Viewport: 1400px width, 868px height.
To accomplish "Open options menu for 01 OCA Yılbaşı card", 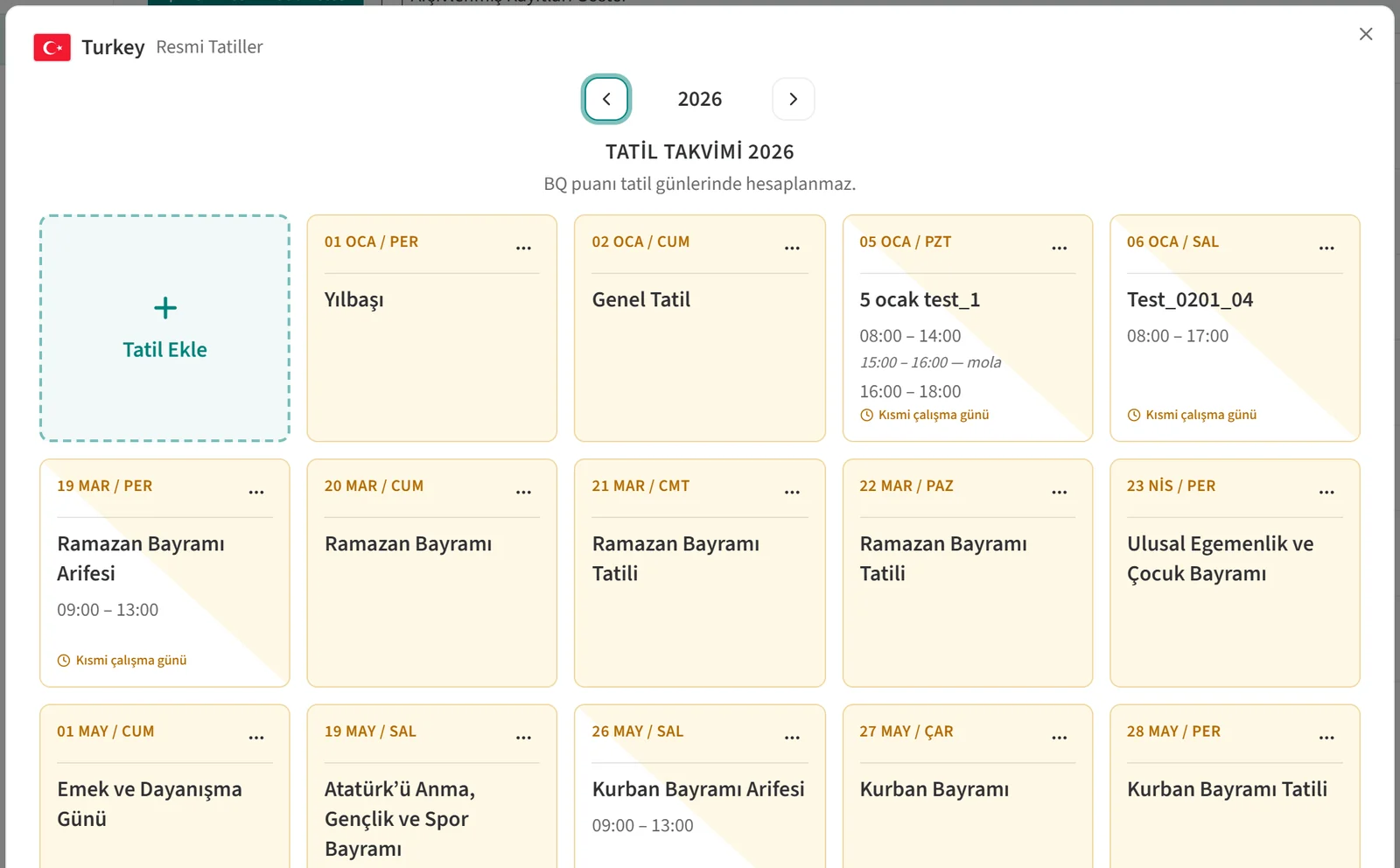I will pos(523,248).
